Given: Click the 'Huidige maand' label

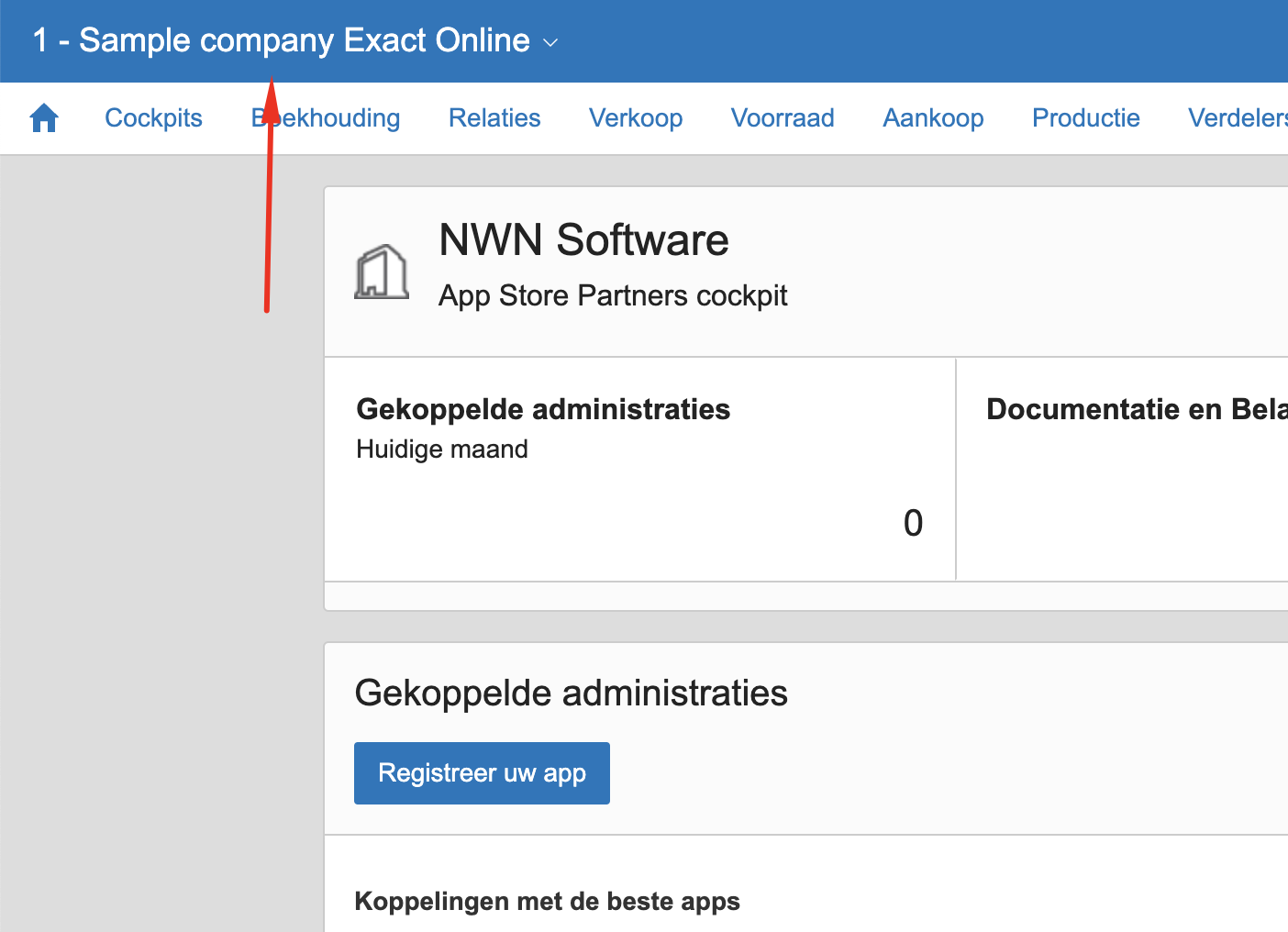Looking at the screenshot, I should [442, 449].
